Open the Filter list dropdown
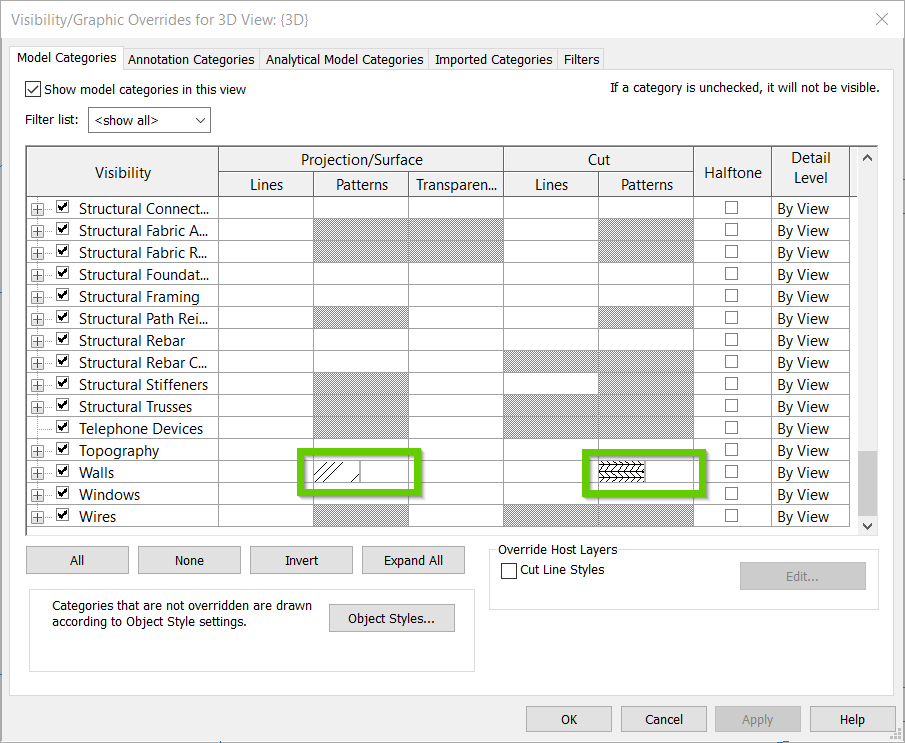This screenshot has height=743, width=905. (149, 120)
